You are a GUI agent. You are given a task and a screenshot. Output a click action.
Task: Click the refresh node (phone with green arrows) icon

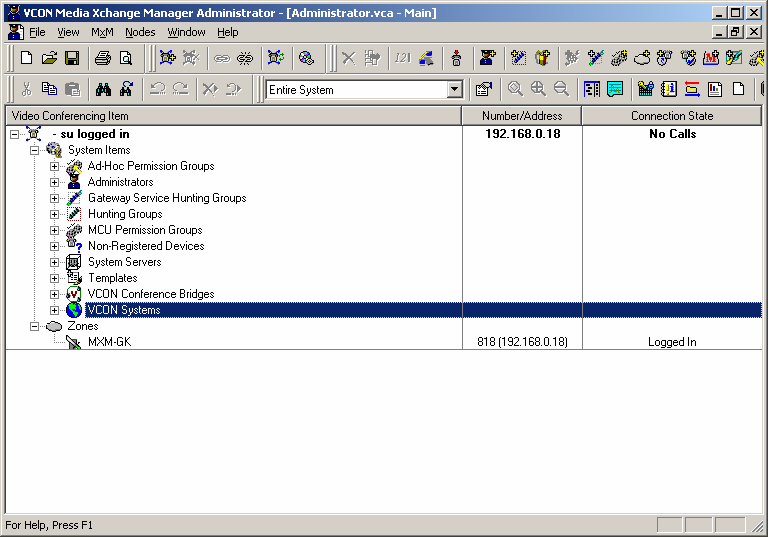[276, 58]
